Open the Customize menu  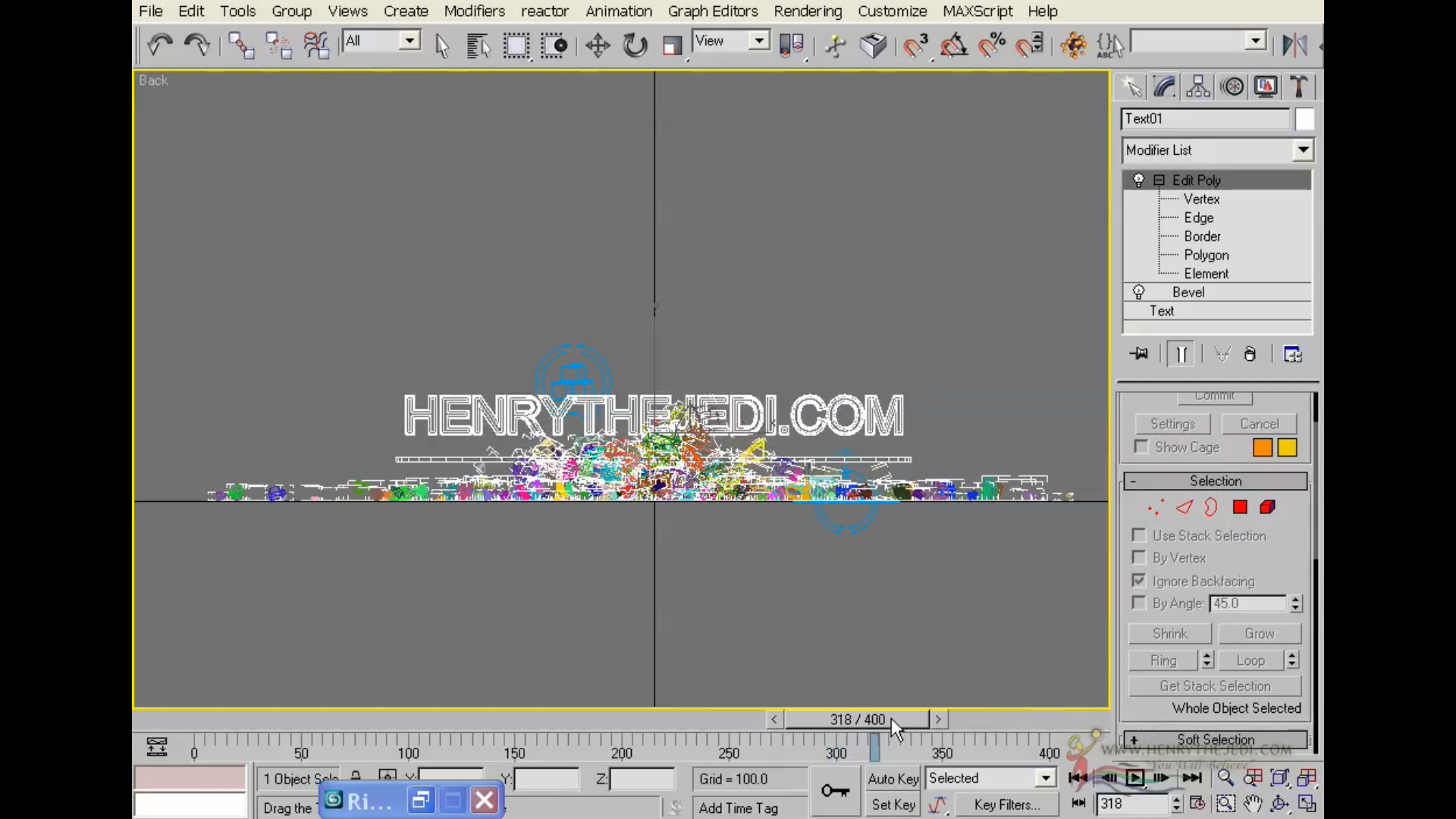coord(892,11)
